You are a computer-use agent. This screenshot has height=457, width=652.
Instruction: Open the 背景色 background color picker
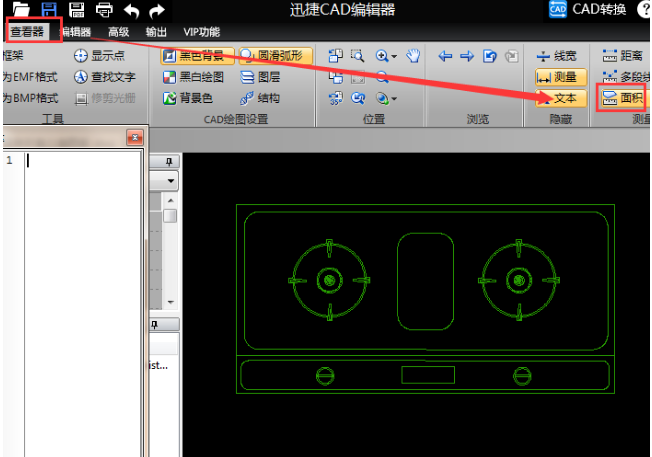(194, 98)
